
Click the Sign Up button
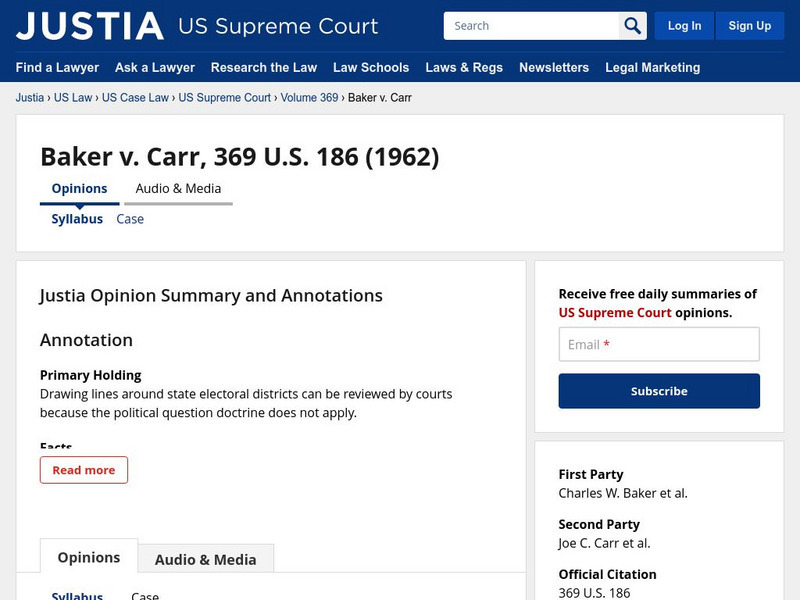tap(750, 25)
